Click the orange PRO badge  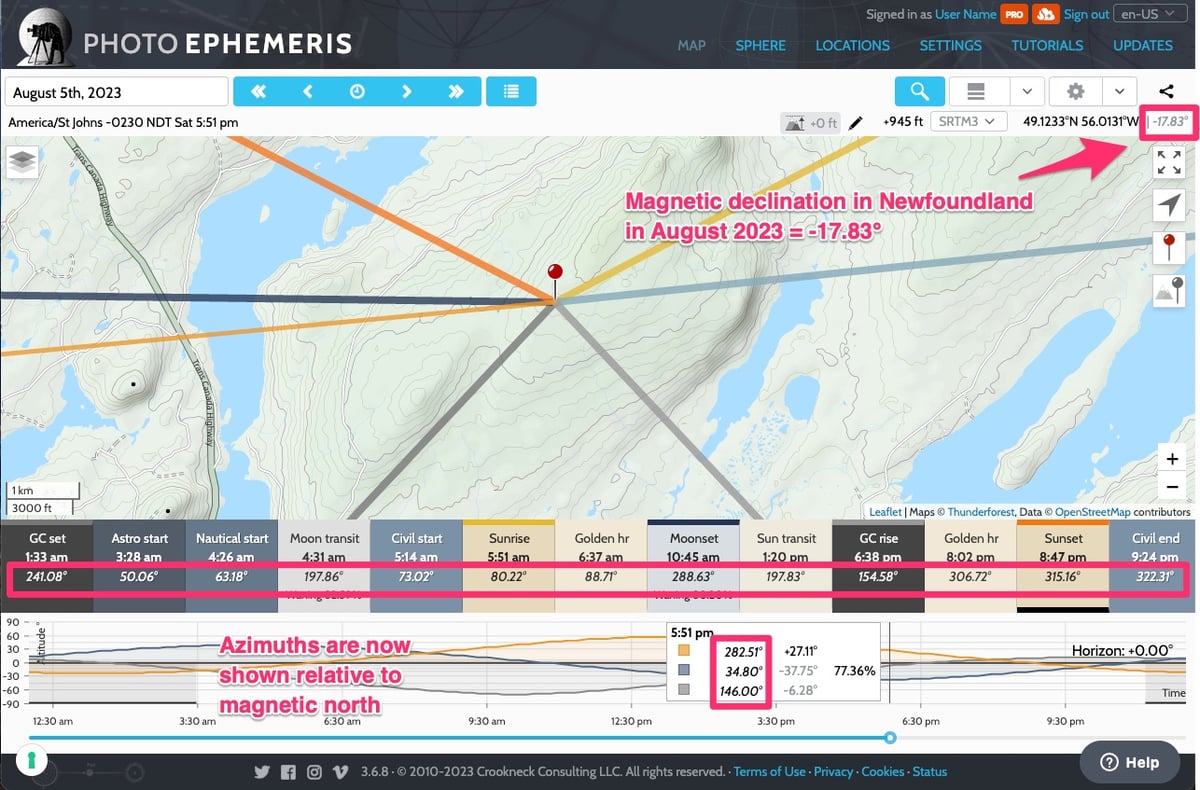point(1013,14)
